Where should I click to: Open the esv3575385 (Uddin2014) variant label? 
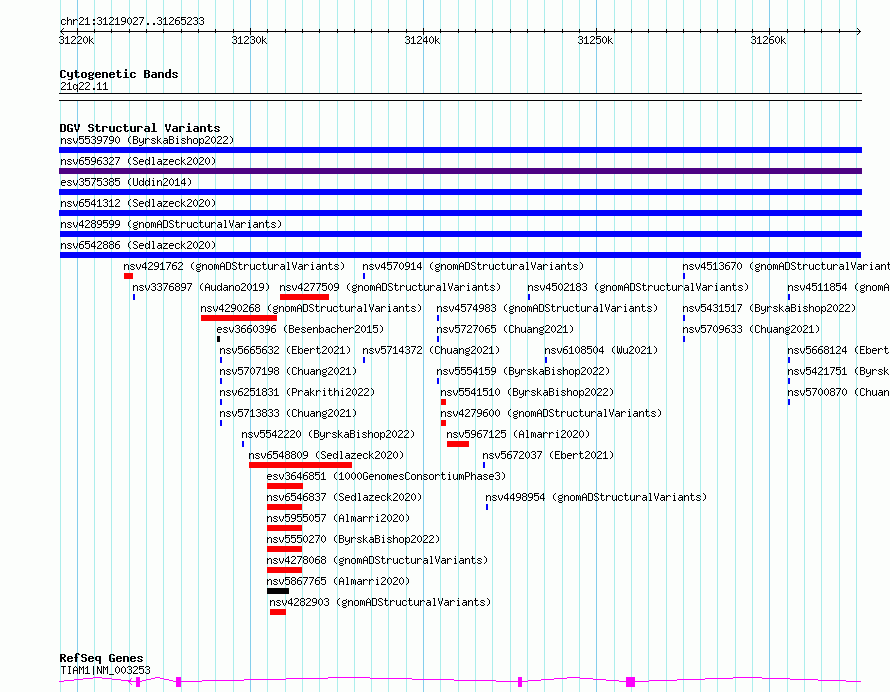126,182
